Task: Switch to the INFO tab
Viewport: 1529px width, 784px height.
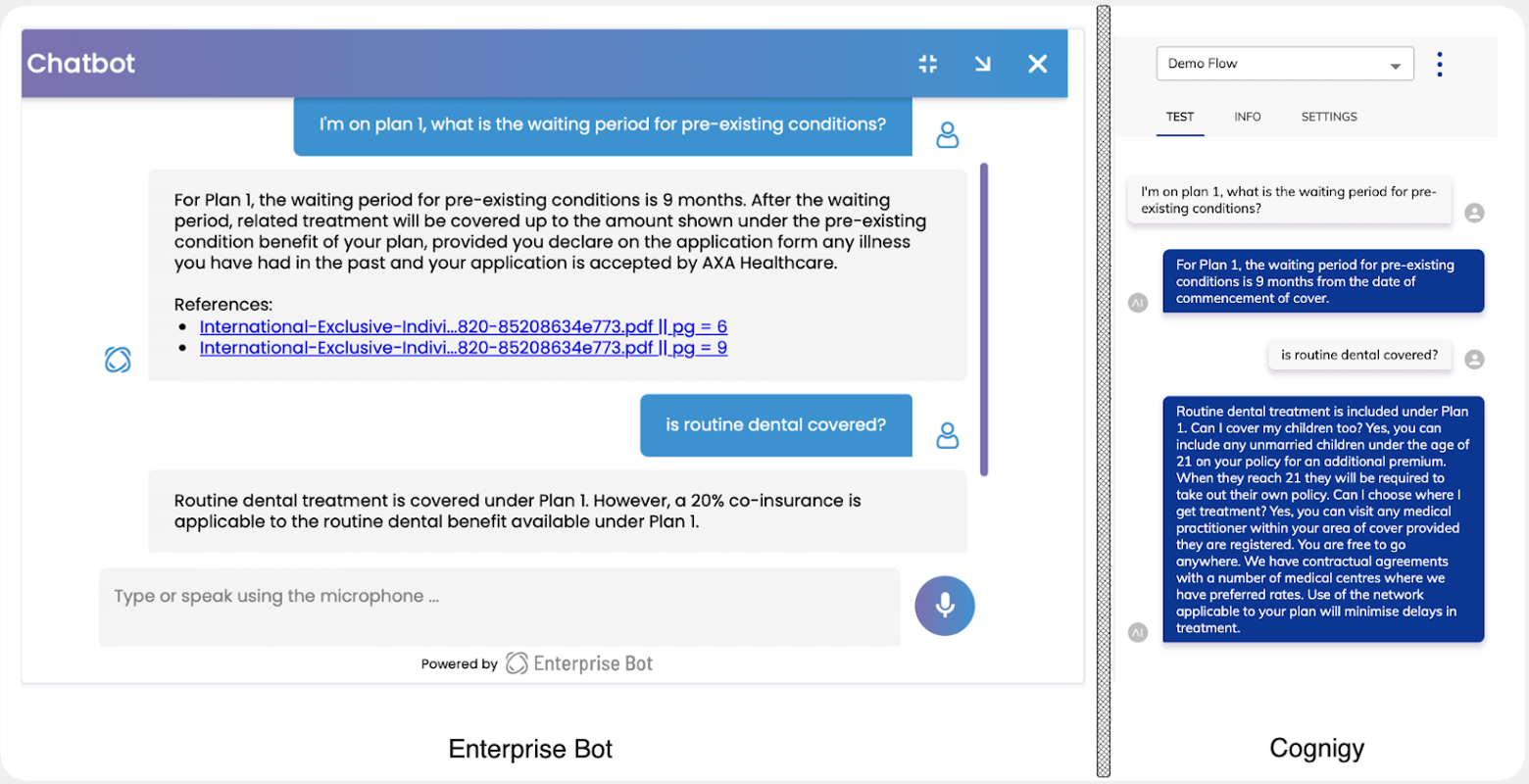Action: [1247, 117]
